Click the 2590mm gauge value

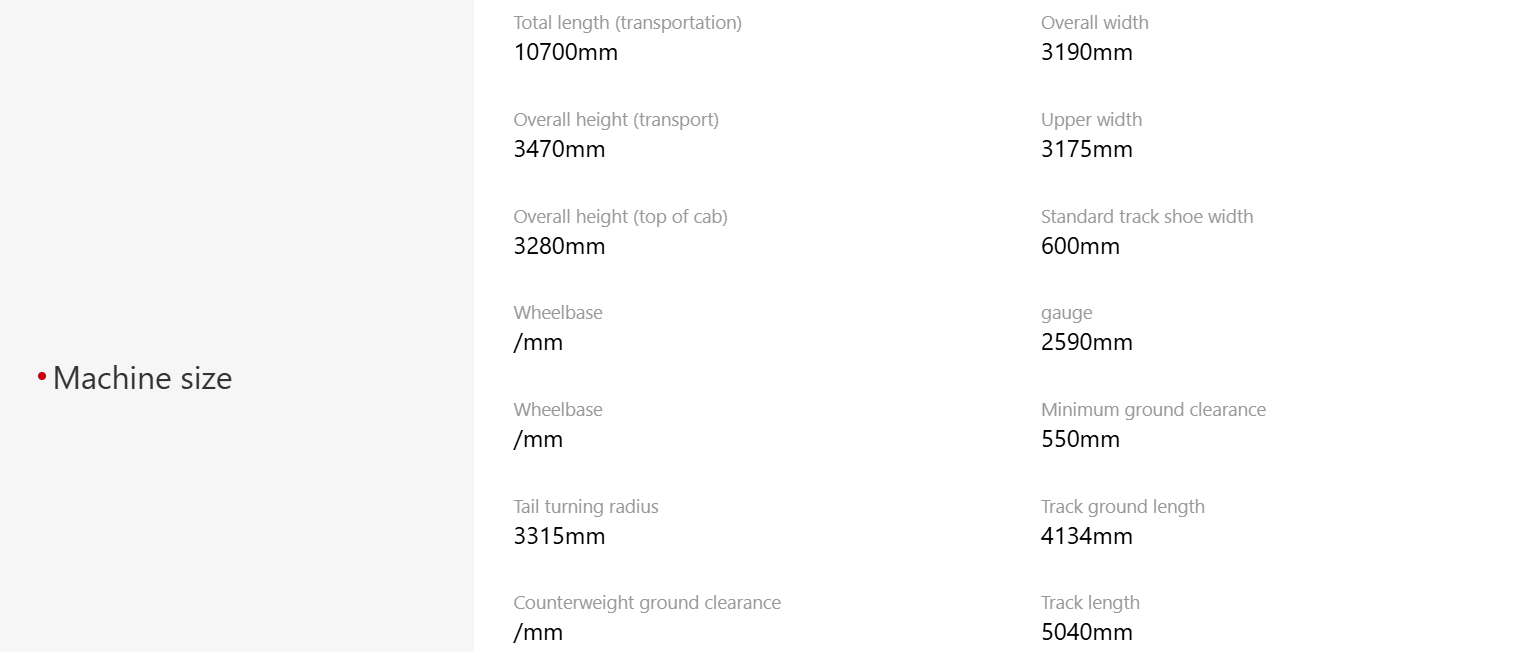click(1086, 342)
